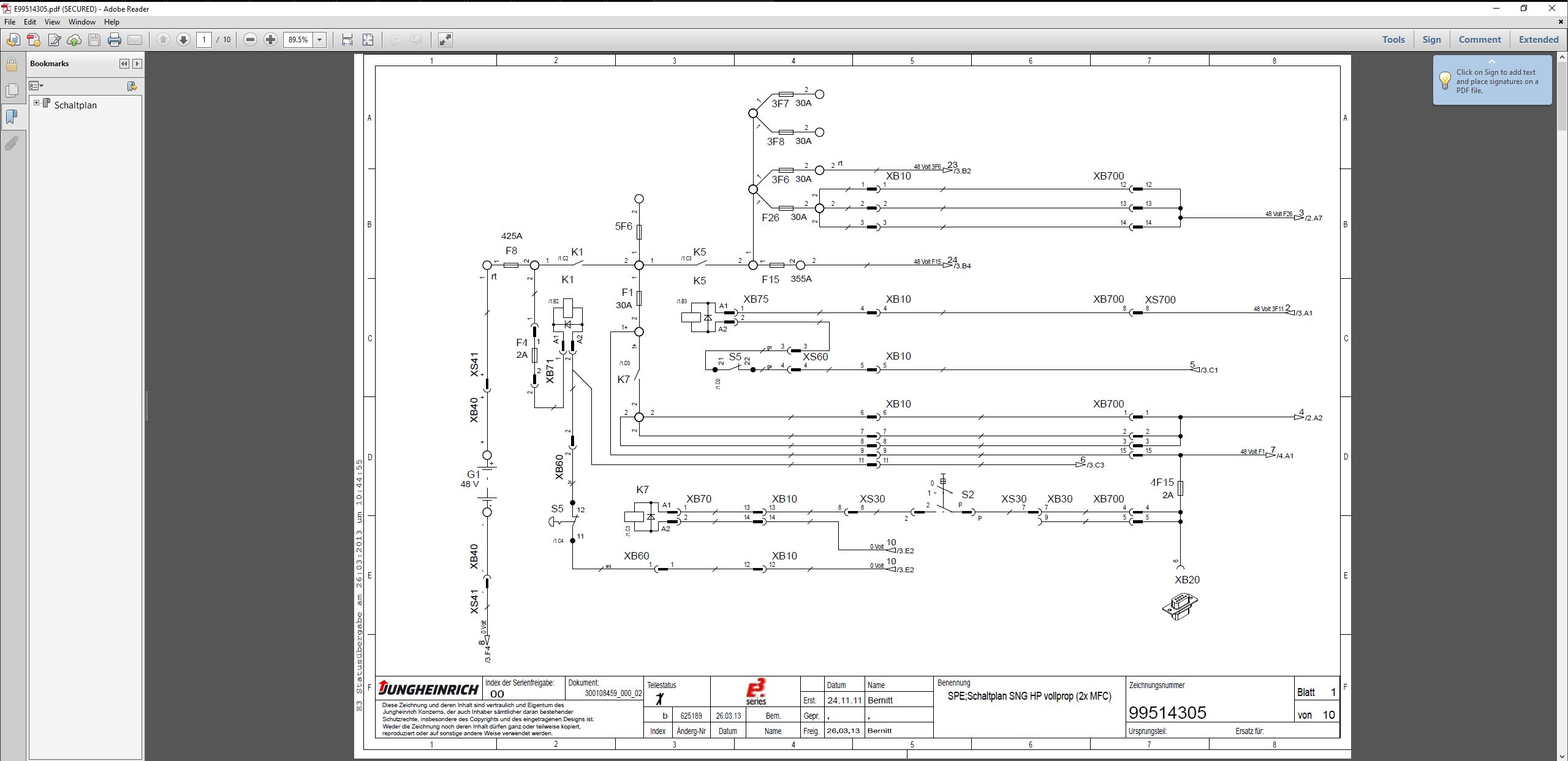Open the cloud upload sharing icon

coord(74,39)
